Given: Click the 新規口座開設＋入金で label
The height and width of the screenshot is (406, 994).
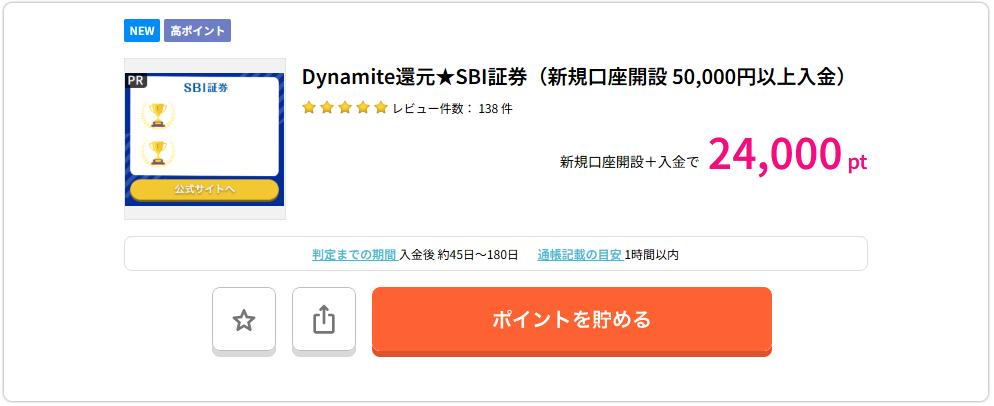Looking at the screenshot, I should click(629, 162).
